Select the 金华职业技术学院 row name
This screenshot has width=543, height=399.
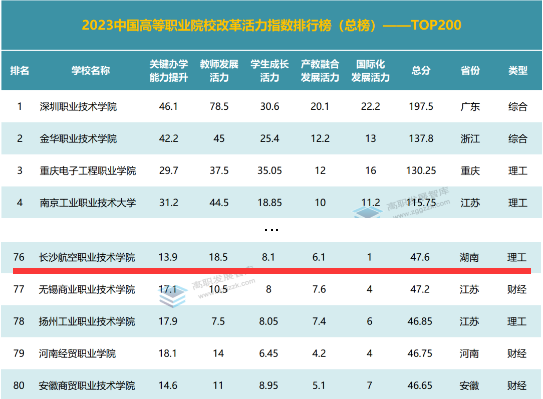coord(78,139)
